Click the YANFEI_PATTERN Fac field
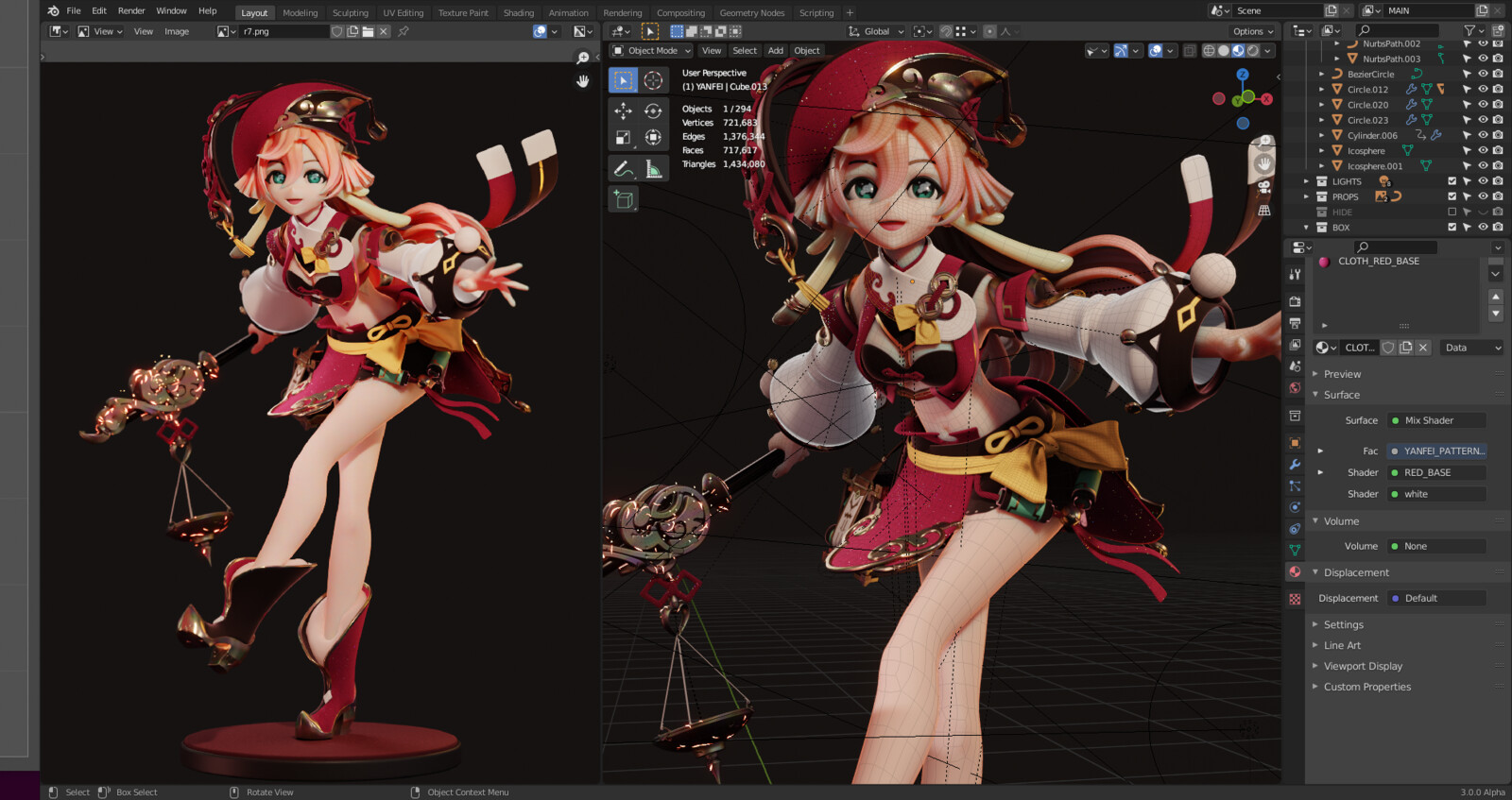The height and width of the screenshot is (800, 1512). click(x=1436, y=451)
